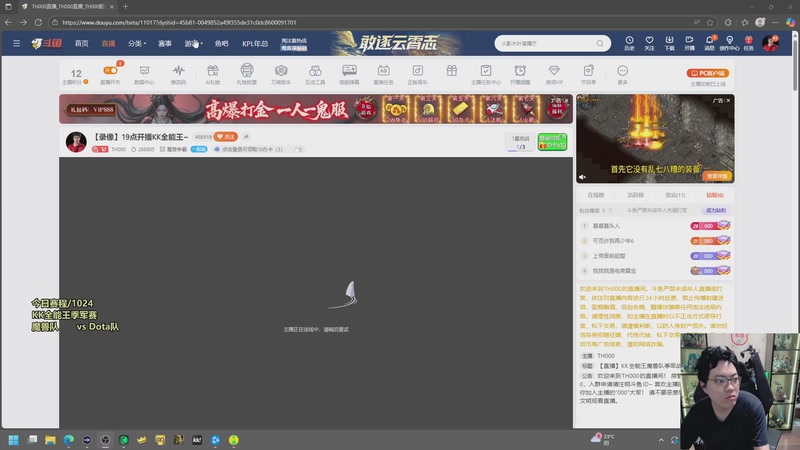Open the 创作中心 lightbulb icon
This screenshot has width=800, height=450.
point(730,43)
